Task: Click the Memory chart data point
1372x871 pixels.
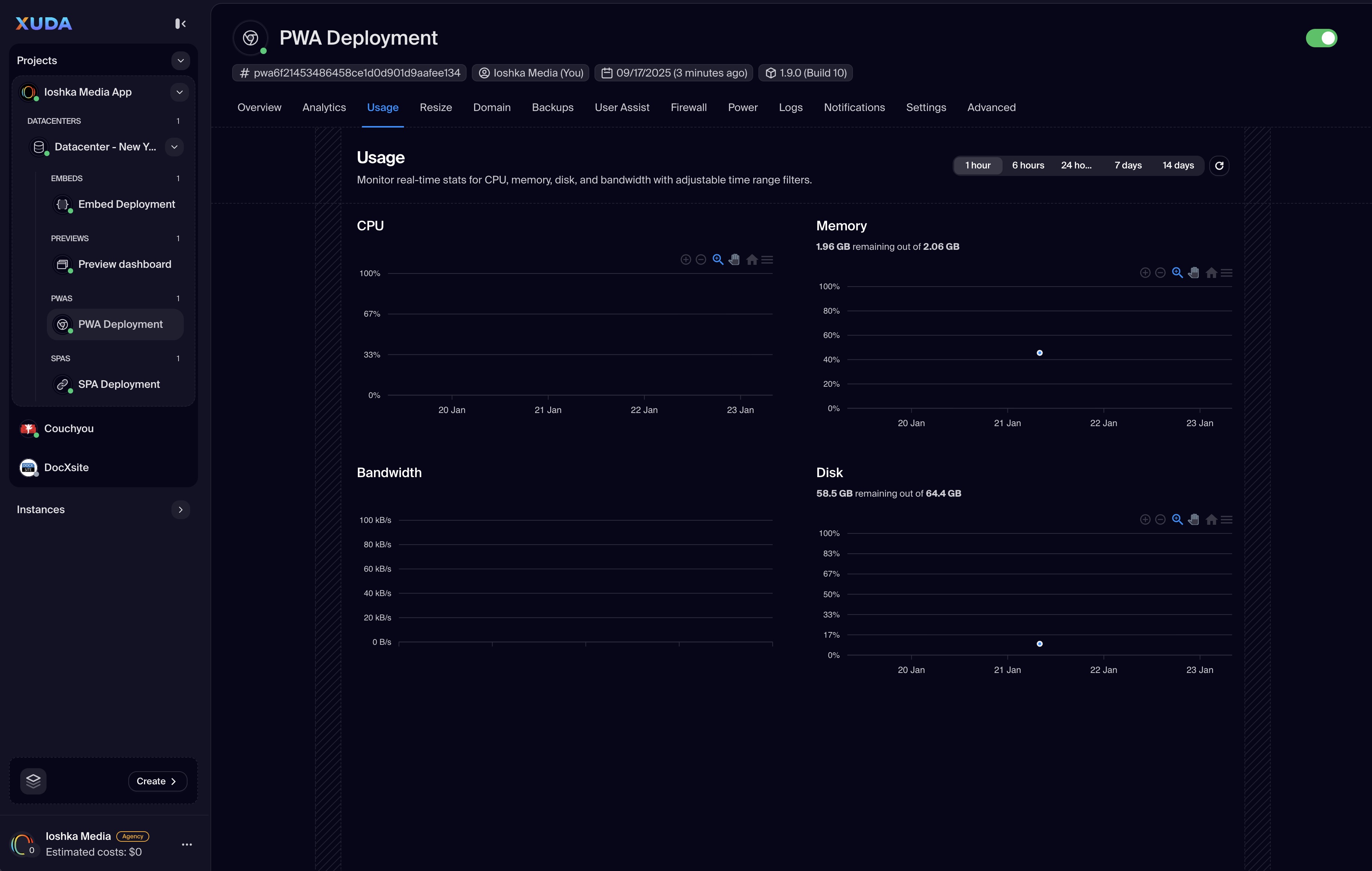Action: (1039, 353)
